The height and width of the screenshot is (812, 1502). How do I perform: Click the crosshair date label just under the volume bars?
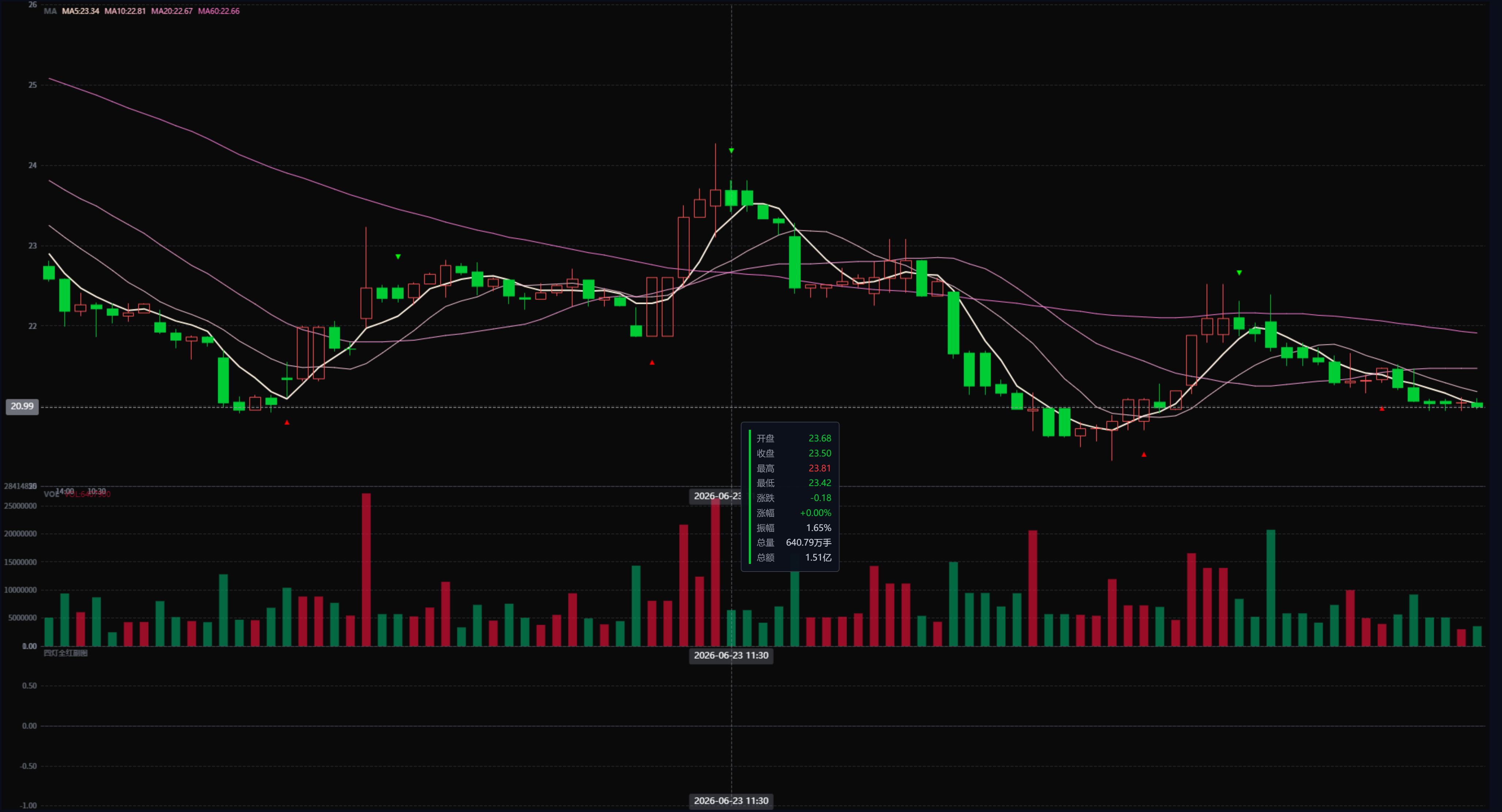tap(731, 656)
